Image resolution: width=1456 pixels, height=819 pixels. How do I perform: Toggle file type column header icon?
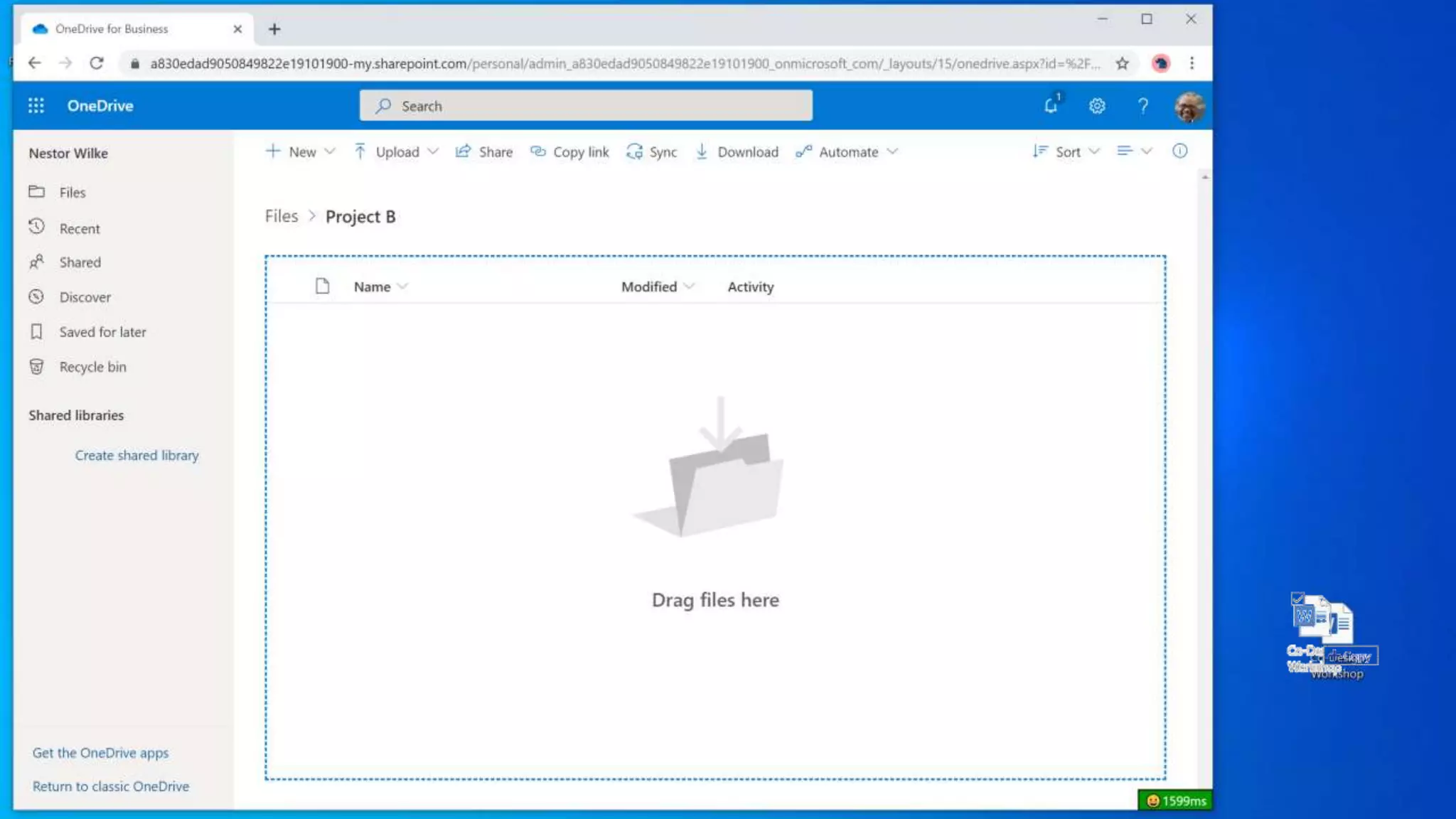click(x=322, y=287)
